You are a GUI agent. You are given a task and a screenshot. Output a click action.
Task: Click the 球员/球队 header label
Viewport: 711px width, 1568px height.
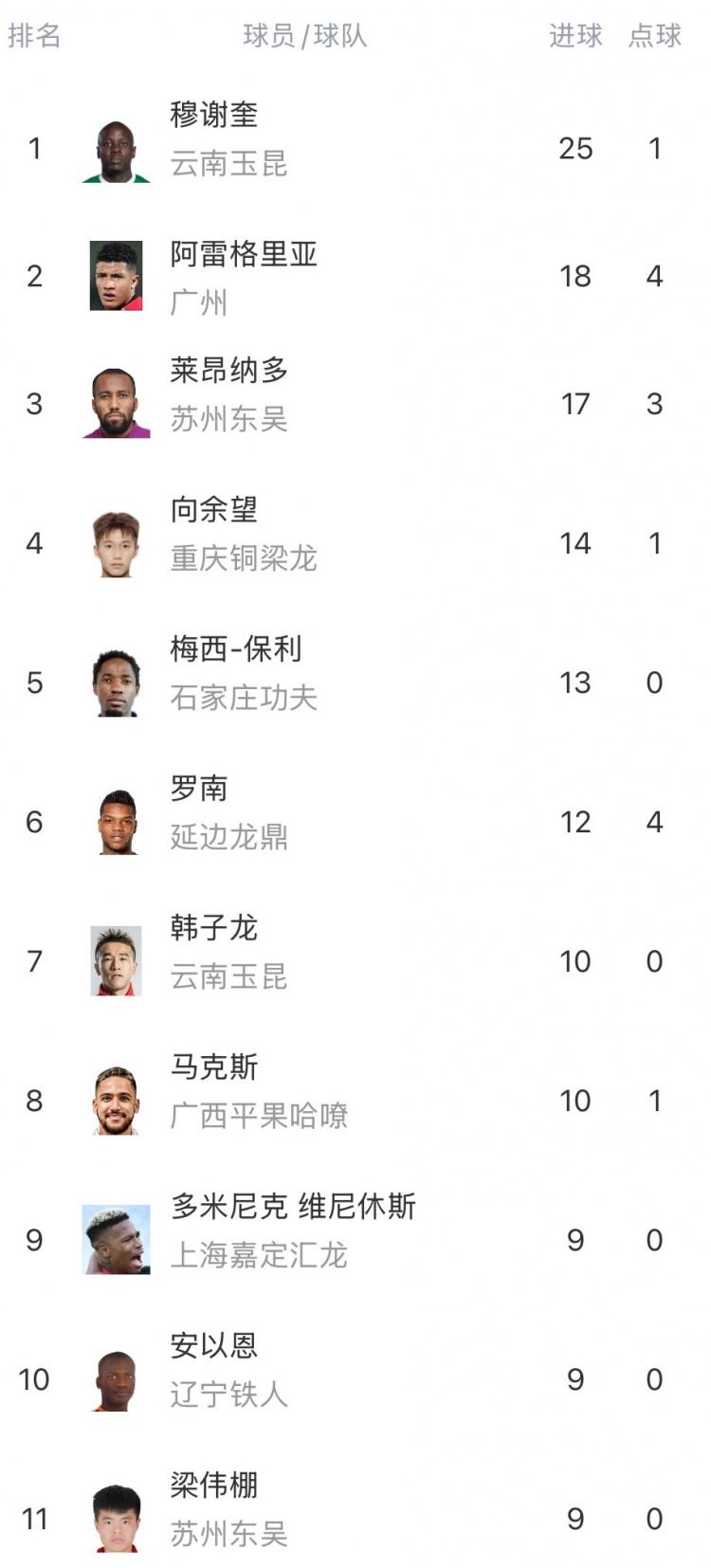click(x=304, y=36)
